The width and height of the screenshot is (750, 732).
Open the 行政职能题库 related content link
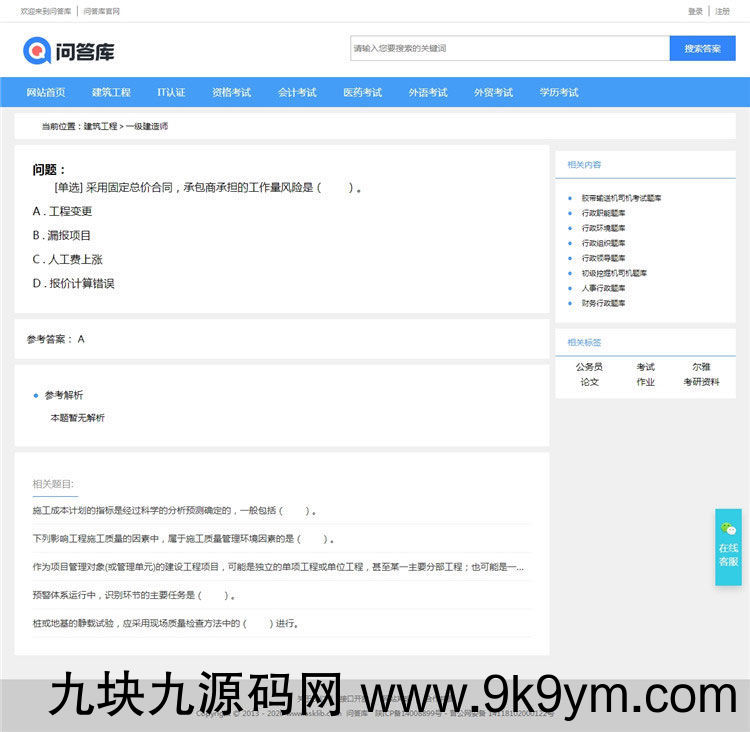(603, 213)
